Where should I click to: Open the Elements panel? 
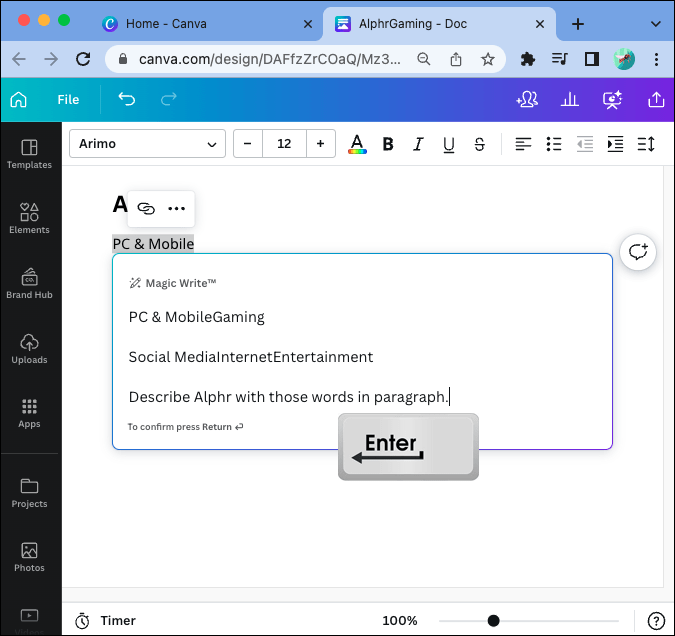29,219
